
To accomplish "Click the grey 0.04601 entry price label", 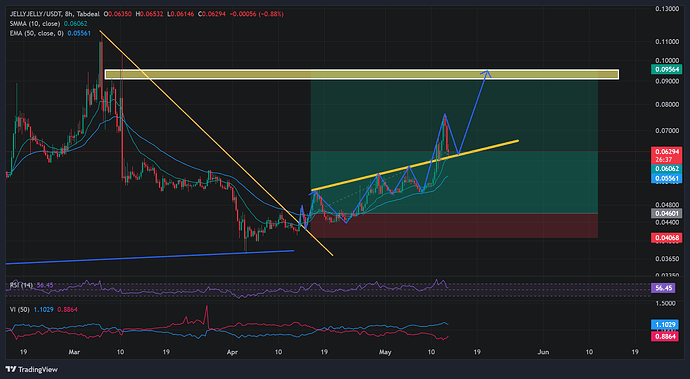I will [666, 213].
